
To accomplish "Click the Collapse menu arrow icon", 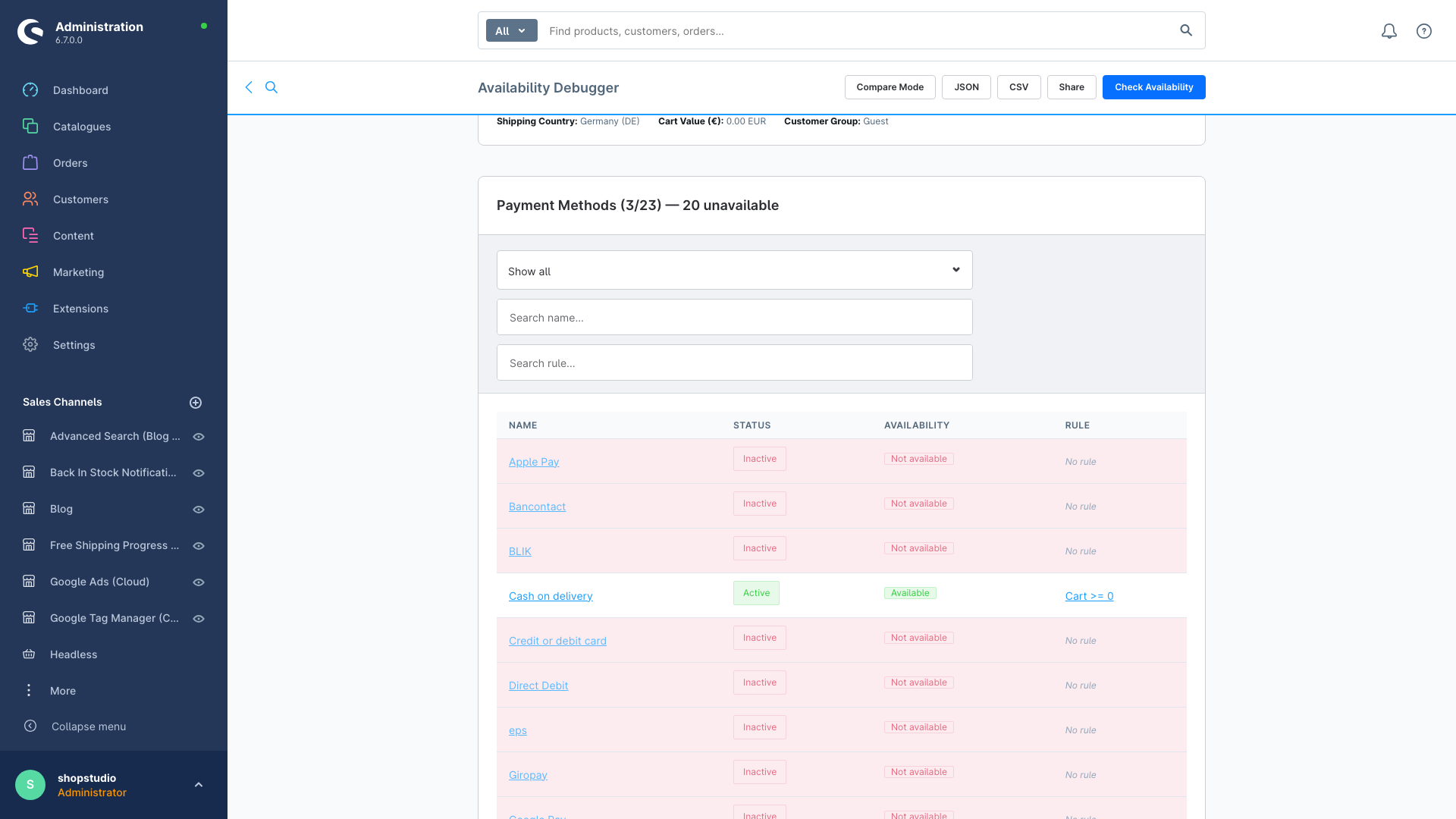I will pyautogui.click(x=30, y=726).
